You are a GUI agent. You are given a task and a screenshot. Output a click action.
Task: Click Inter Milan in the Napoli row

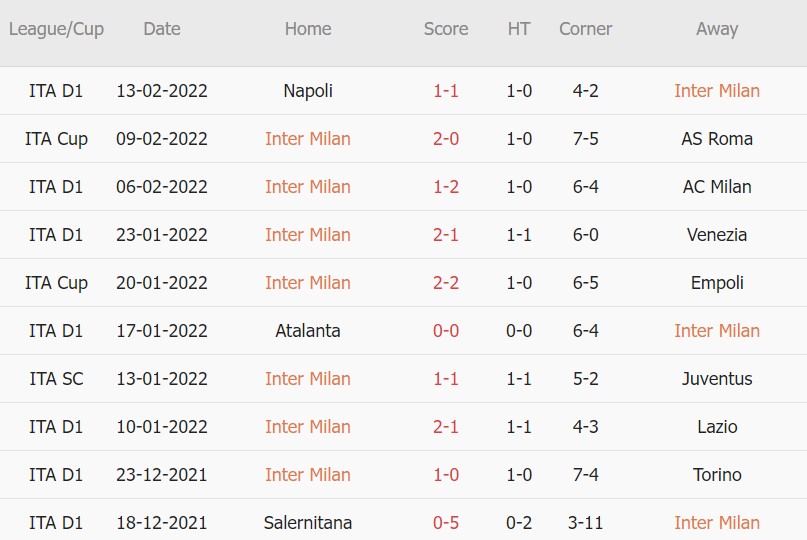[717, 91]
